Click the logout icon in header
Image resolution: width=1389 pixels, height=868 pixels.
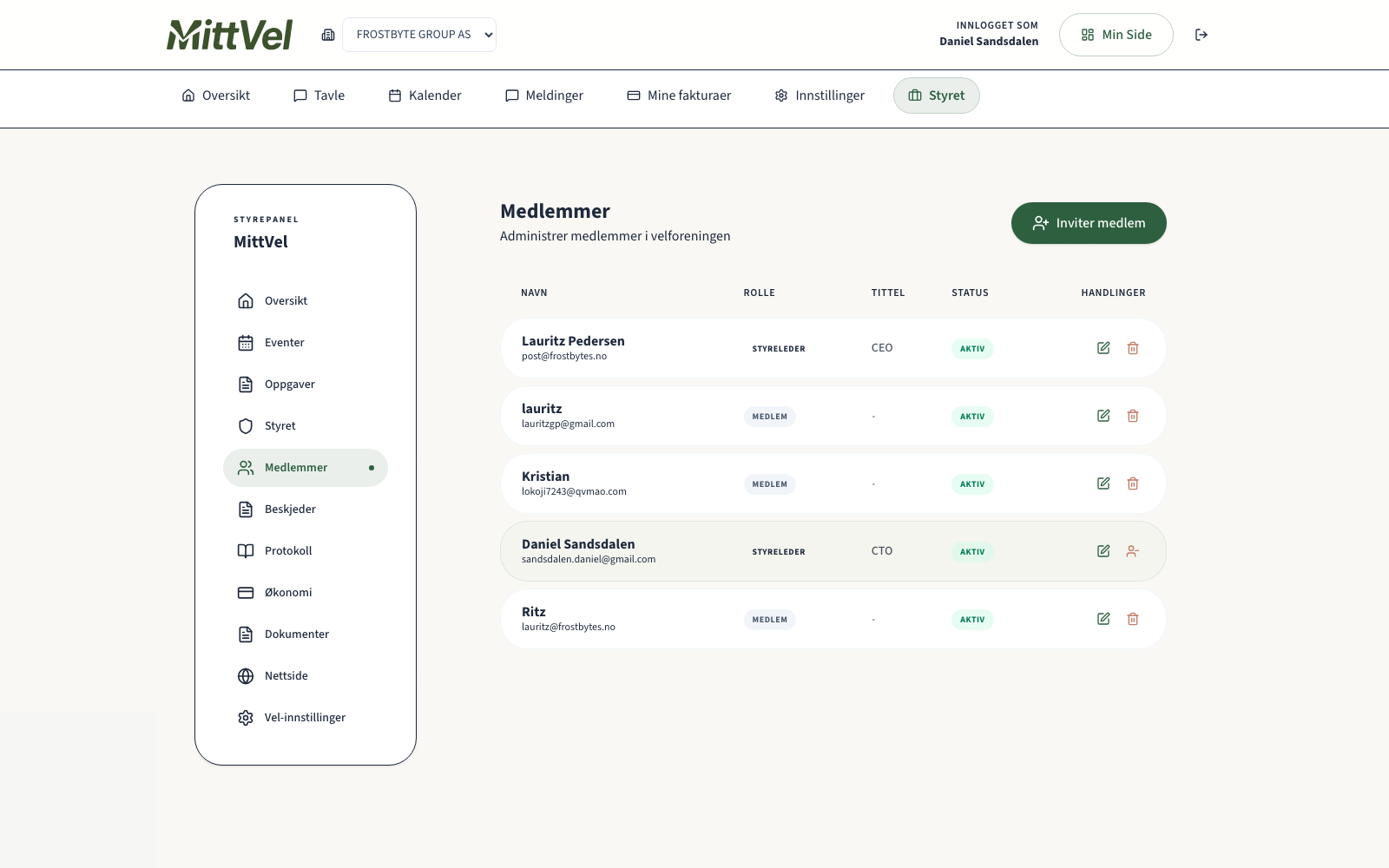pyautogui.click(x=1201, y=35)
